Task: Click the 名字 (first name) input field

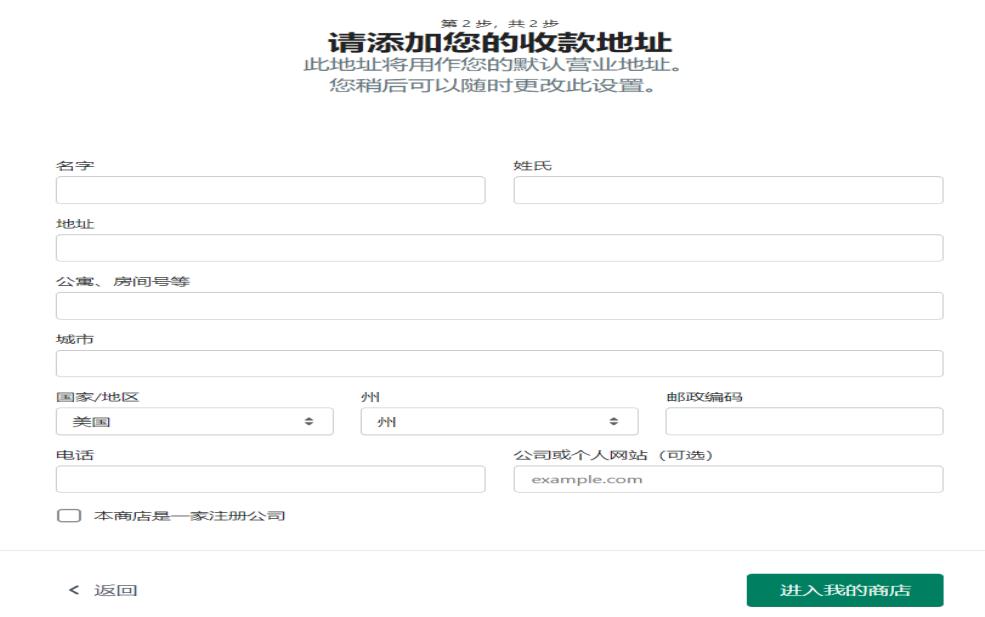Action: pos(270,190)
